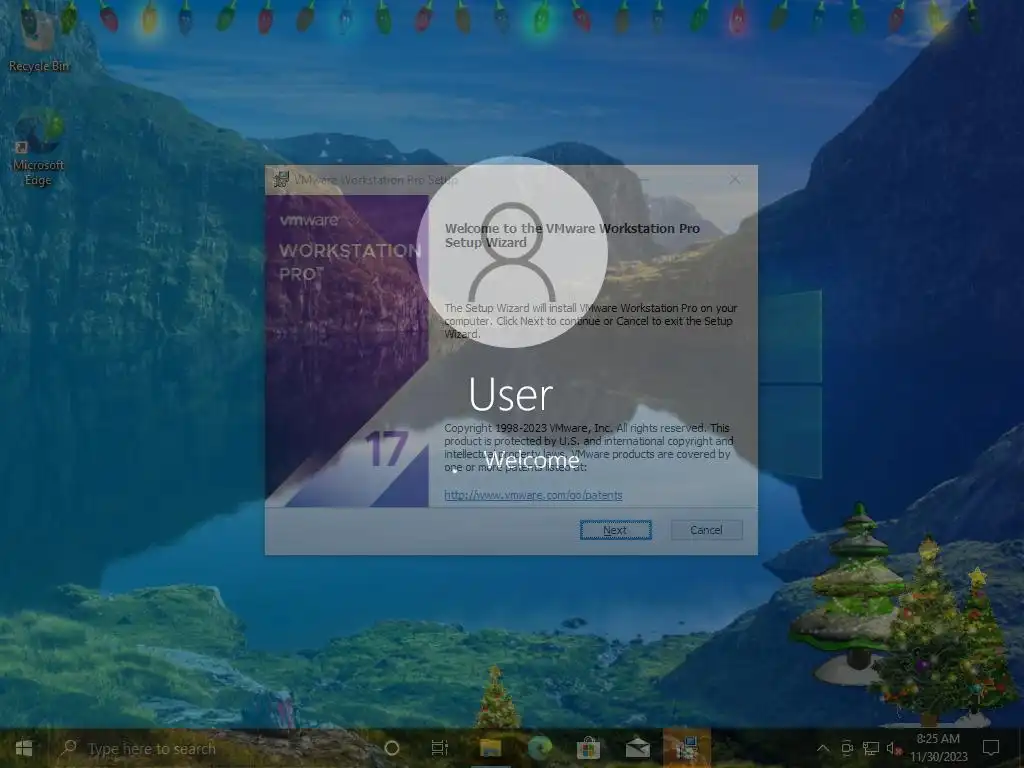This screenshot has height=768, width=1024.
Task: Open Microsoft Store from the taskbar
Action: (588, 748)
